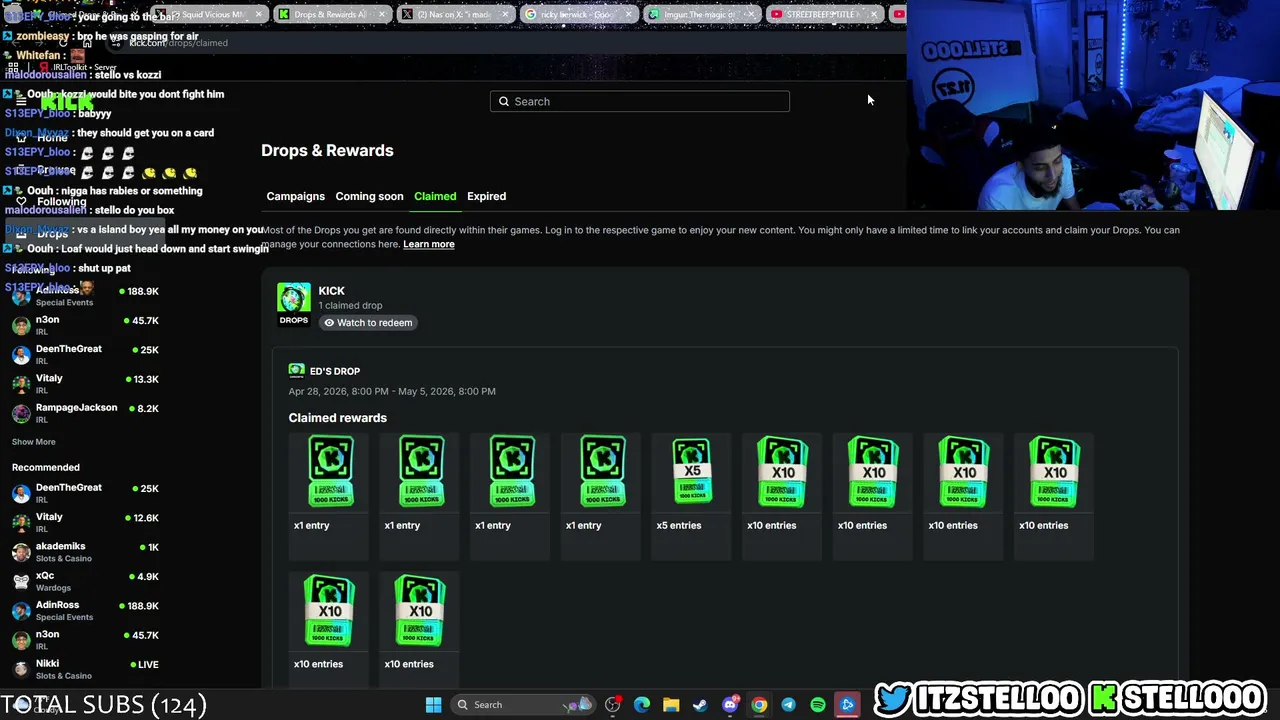Expand the Following list with Show More
The height and width of the screenshot is (720, 1280).
tap(33, 442)
